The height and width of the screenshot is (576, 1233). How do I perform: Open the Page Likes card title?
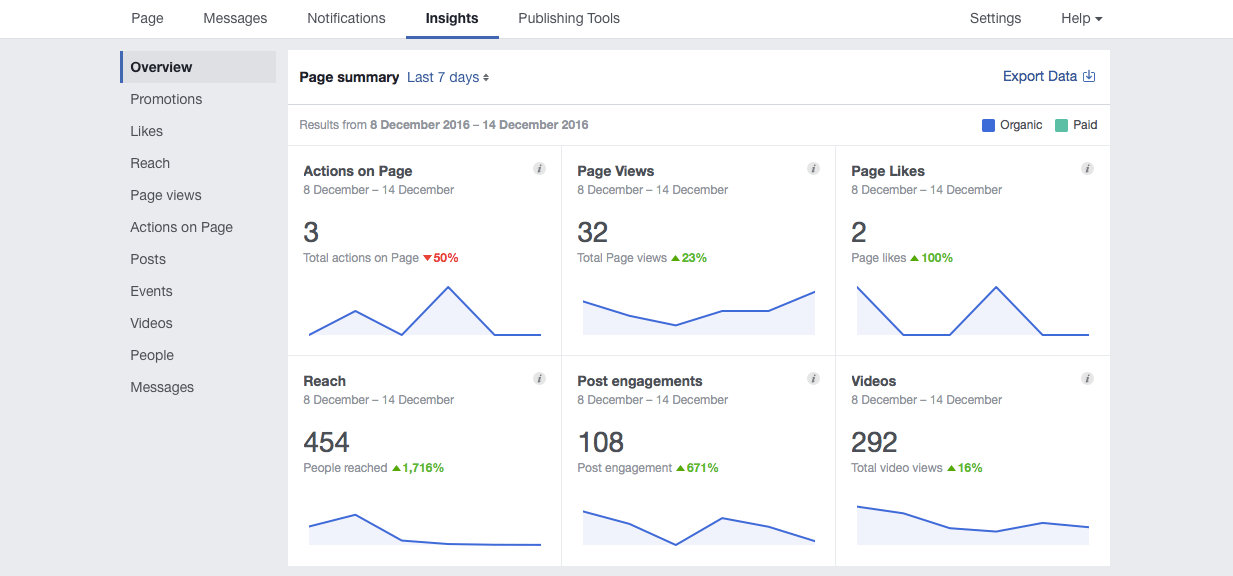tap(888, 171)
